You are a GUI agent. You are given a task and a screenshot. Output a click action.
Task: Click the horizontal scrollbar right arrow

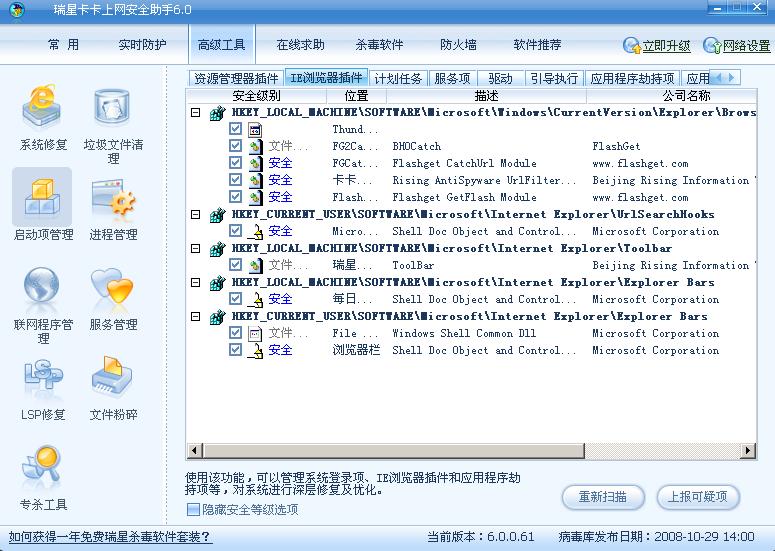pos(748,450)
